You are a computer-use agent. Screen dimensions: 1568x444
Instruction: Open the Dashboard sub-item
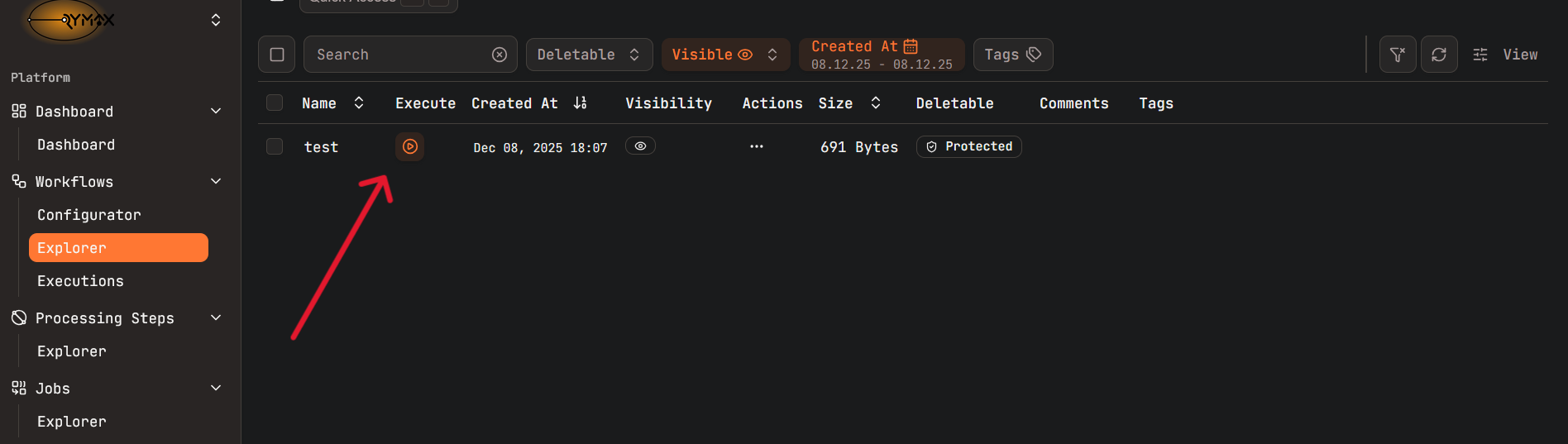click(x=118, y=145)
